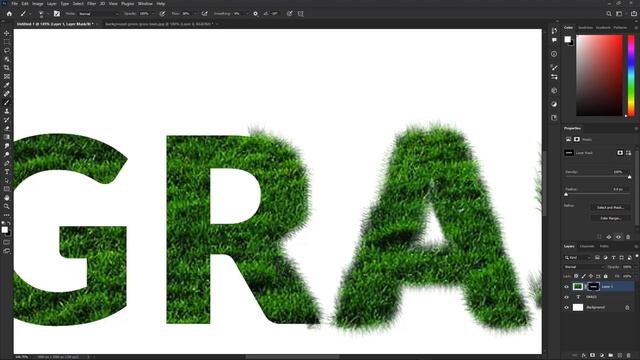Toggle airbrush build-up effect in options bar
The width and height of the screenshot is (640, 360).
point(204,13)
